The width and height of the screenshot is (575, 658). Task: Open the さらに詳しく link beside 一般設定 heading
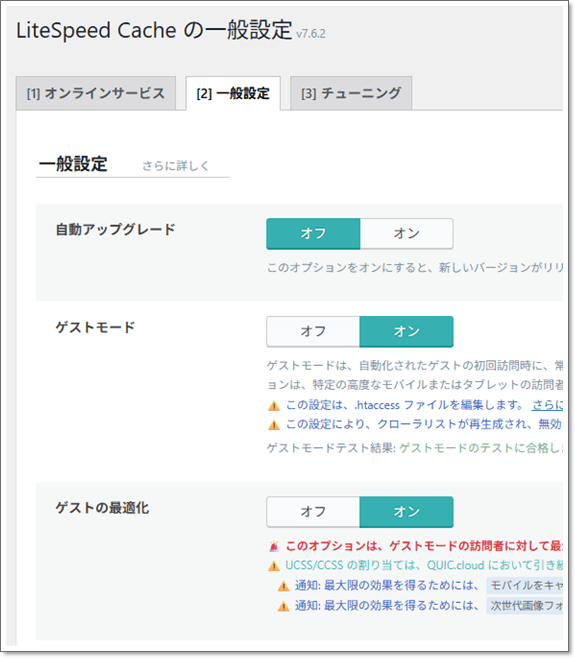click(175, 166)
